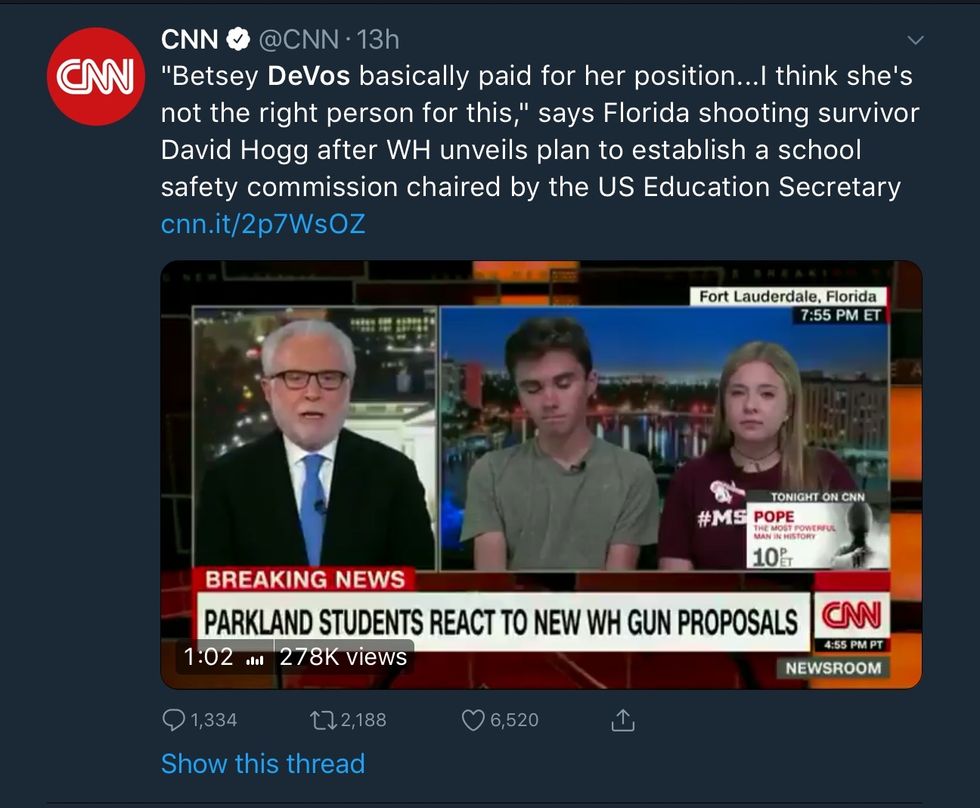Screen dimensions: 980x808
Task: Like the tweet with the heart icon
Action: [x=472, y=720]
